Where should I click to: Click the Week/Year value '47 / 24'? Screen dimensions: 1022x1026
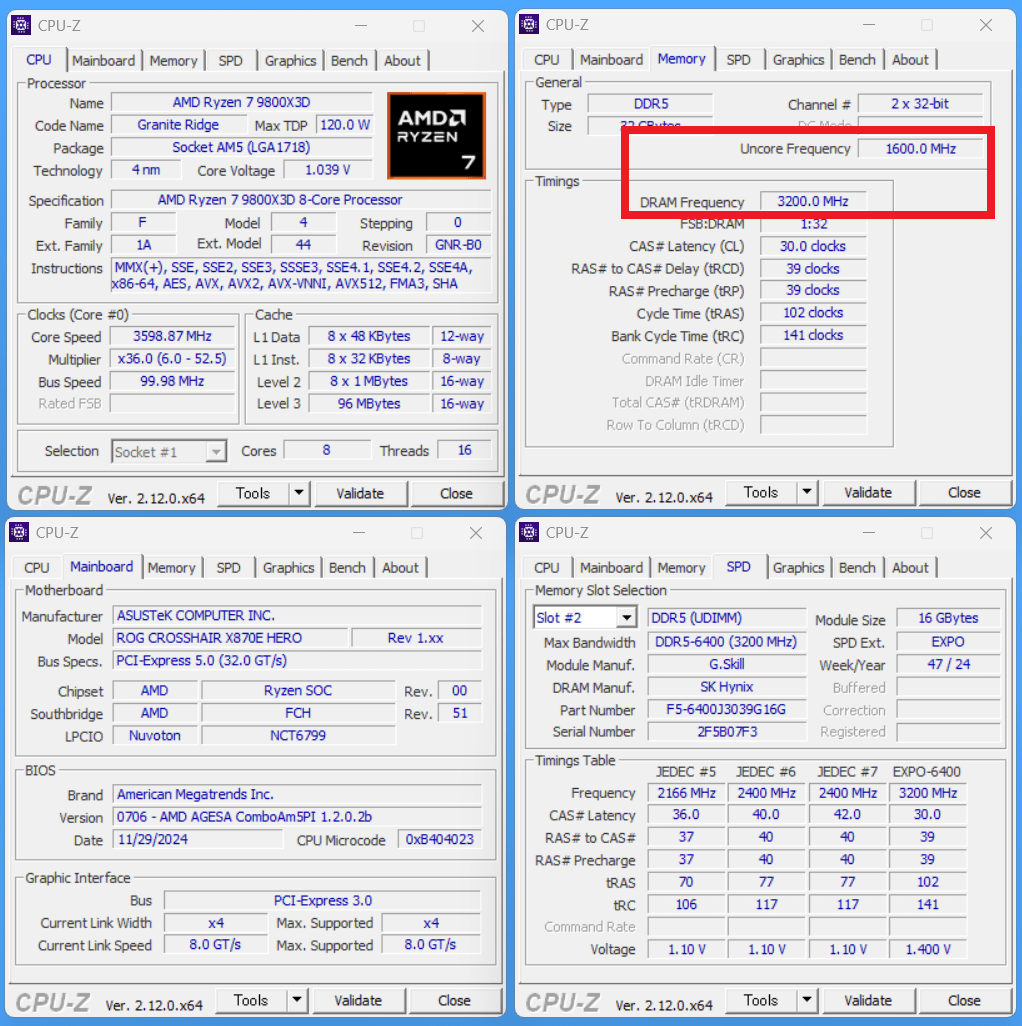(948, 664)
